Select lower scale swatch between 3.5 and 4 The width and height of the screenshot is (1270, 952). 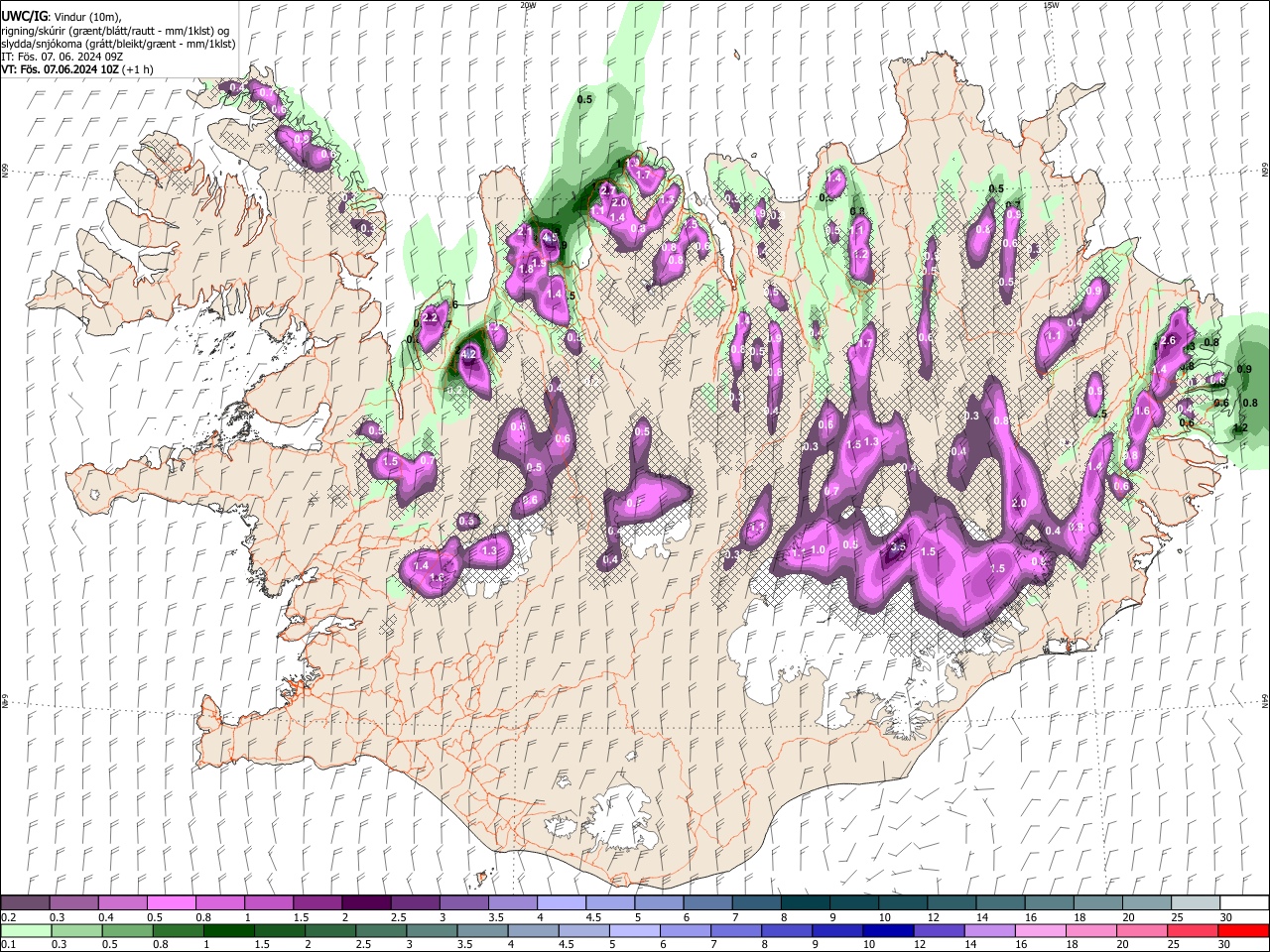click(482, 931)
